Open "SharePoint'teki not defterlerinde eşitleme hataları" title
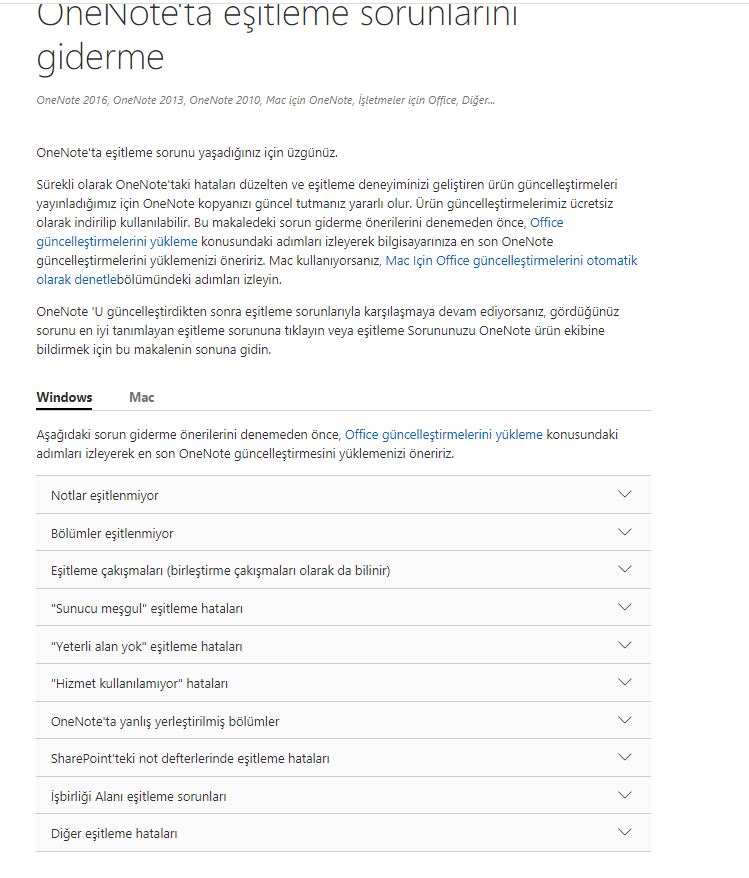The height and width of the screenshot is (878, 749). (190, 759)
